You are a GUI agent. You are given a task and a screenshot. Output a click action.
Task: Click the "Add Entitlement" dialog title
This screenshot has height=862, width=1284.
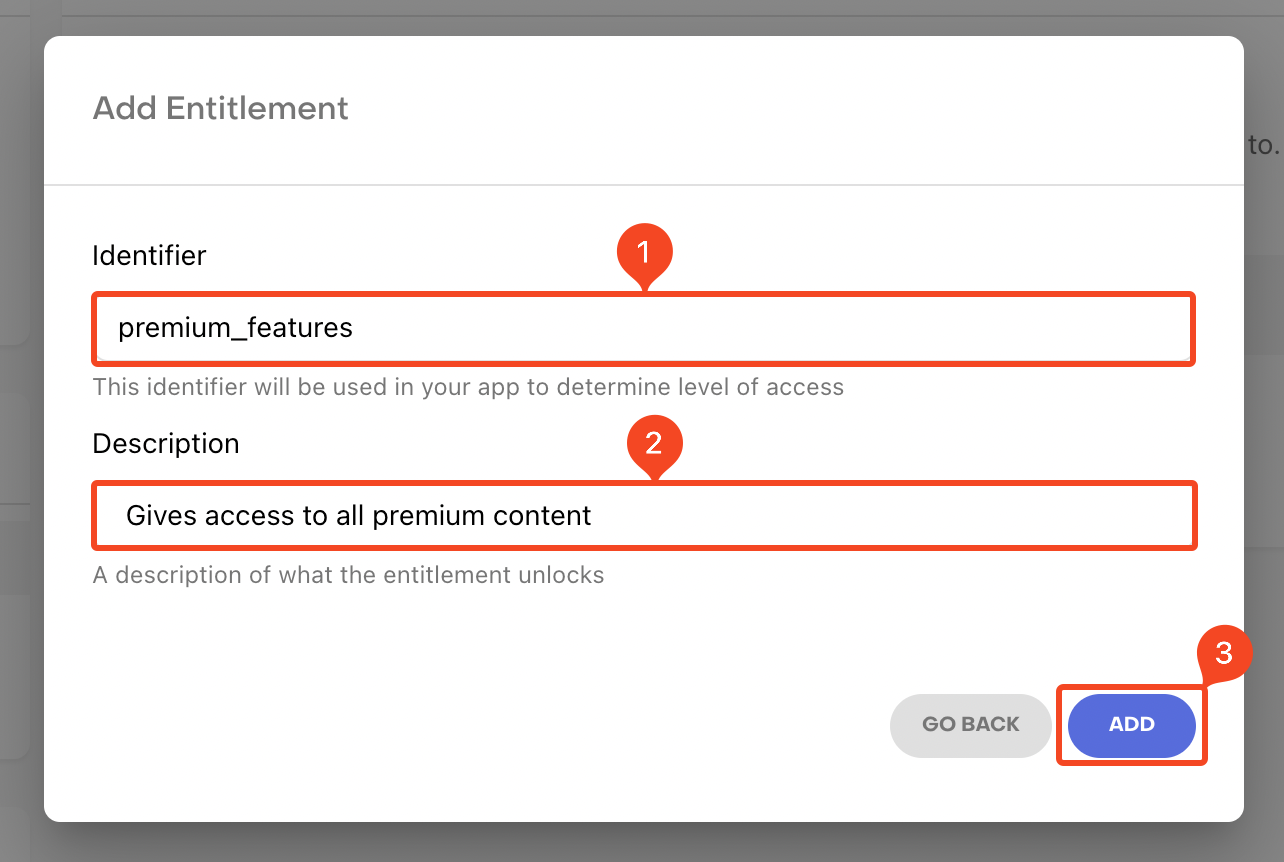coord(220,108)
